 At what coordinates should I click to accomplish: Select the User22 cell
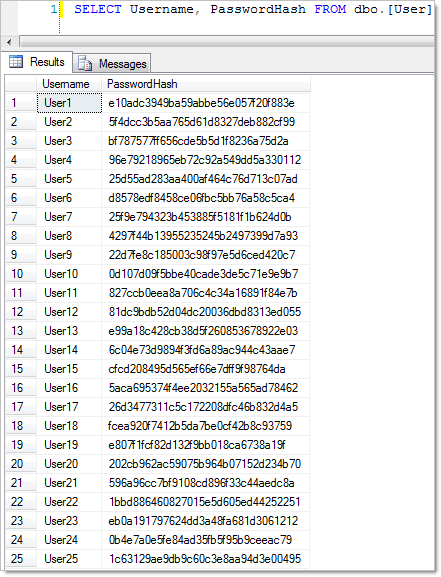click(x=69, y=502)
